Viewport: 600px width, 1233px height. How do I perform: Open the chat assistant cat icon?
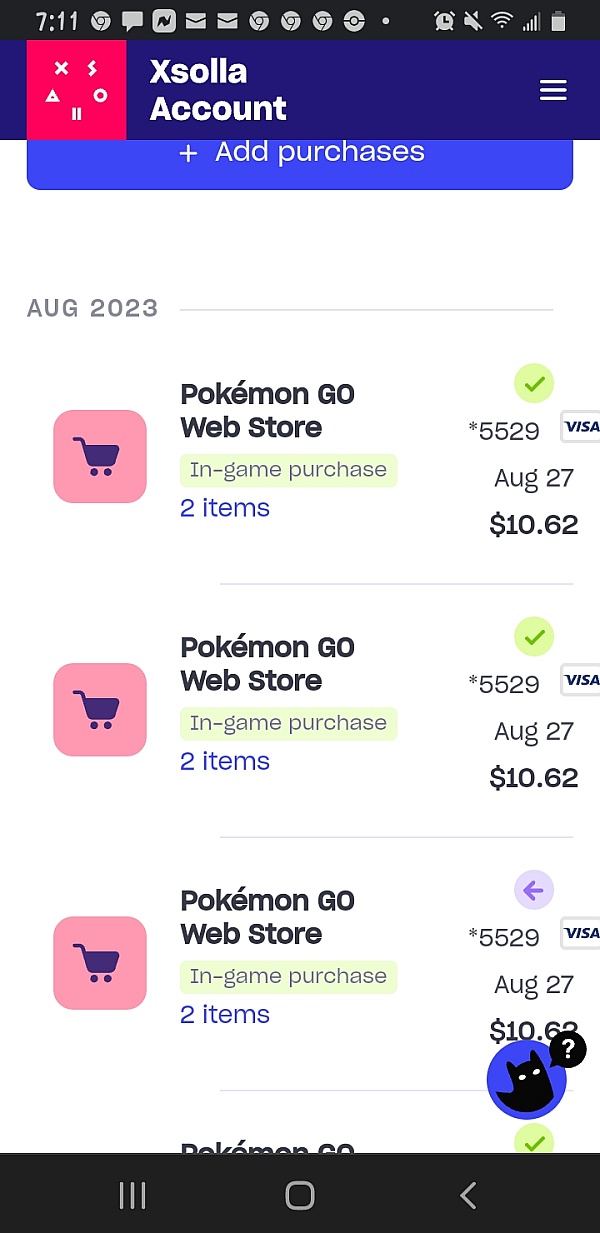point(527,1079)
